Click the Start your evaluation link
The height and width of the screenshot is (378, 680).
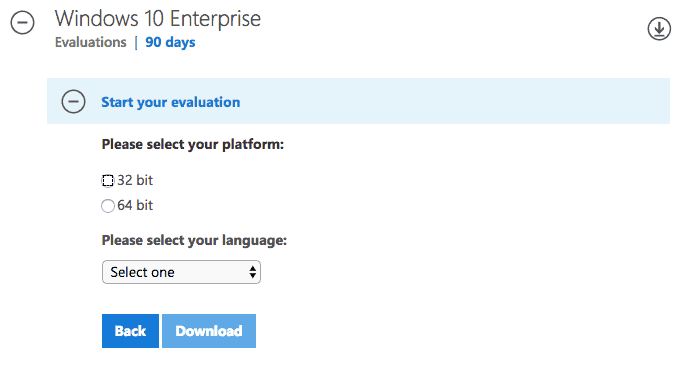pos(170,102)
